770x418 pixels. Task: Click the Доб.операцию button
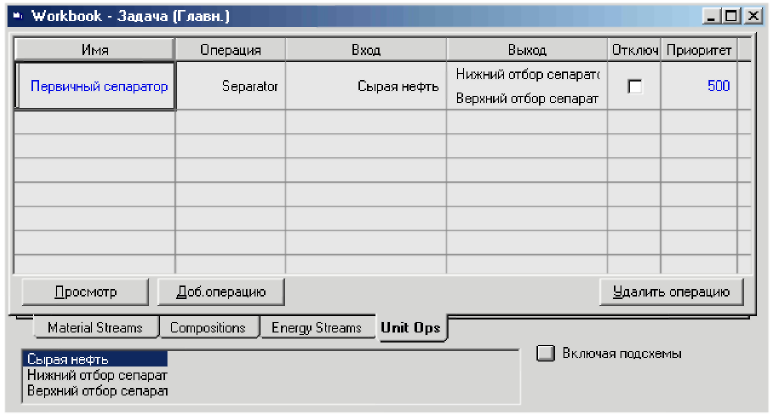coord(220,292)
